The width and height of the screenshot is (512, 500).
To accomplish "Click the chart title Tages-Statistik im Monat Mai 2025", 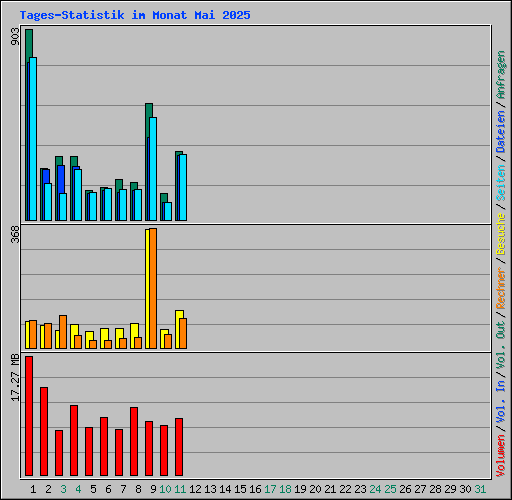I will pos(135,15).
